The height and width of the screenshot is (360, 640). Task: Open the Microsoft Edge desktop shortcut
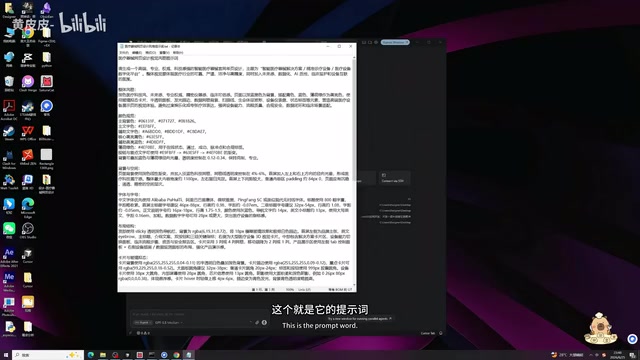28,207
